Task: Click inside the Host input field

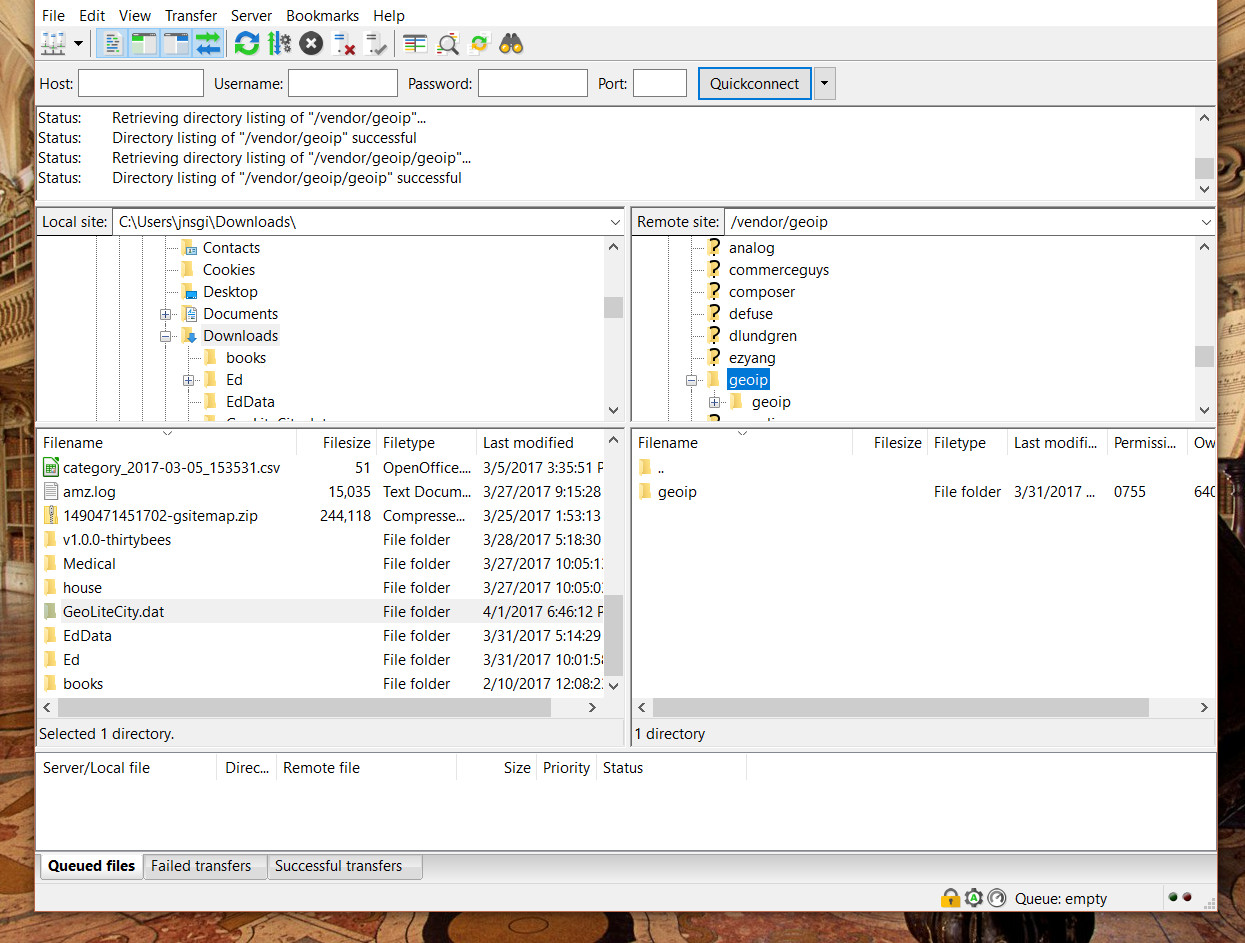Action: (x=140, y=84)
